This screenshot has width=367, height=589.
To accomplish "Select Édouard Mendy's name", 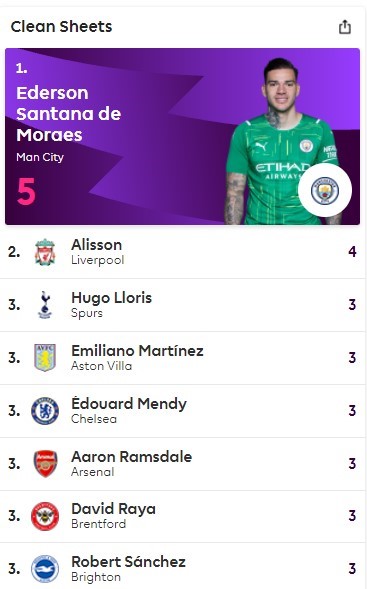I will (x=129, y=404).
